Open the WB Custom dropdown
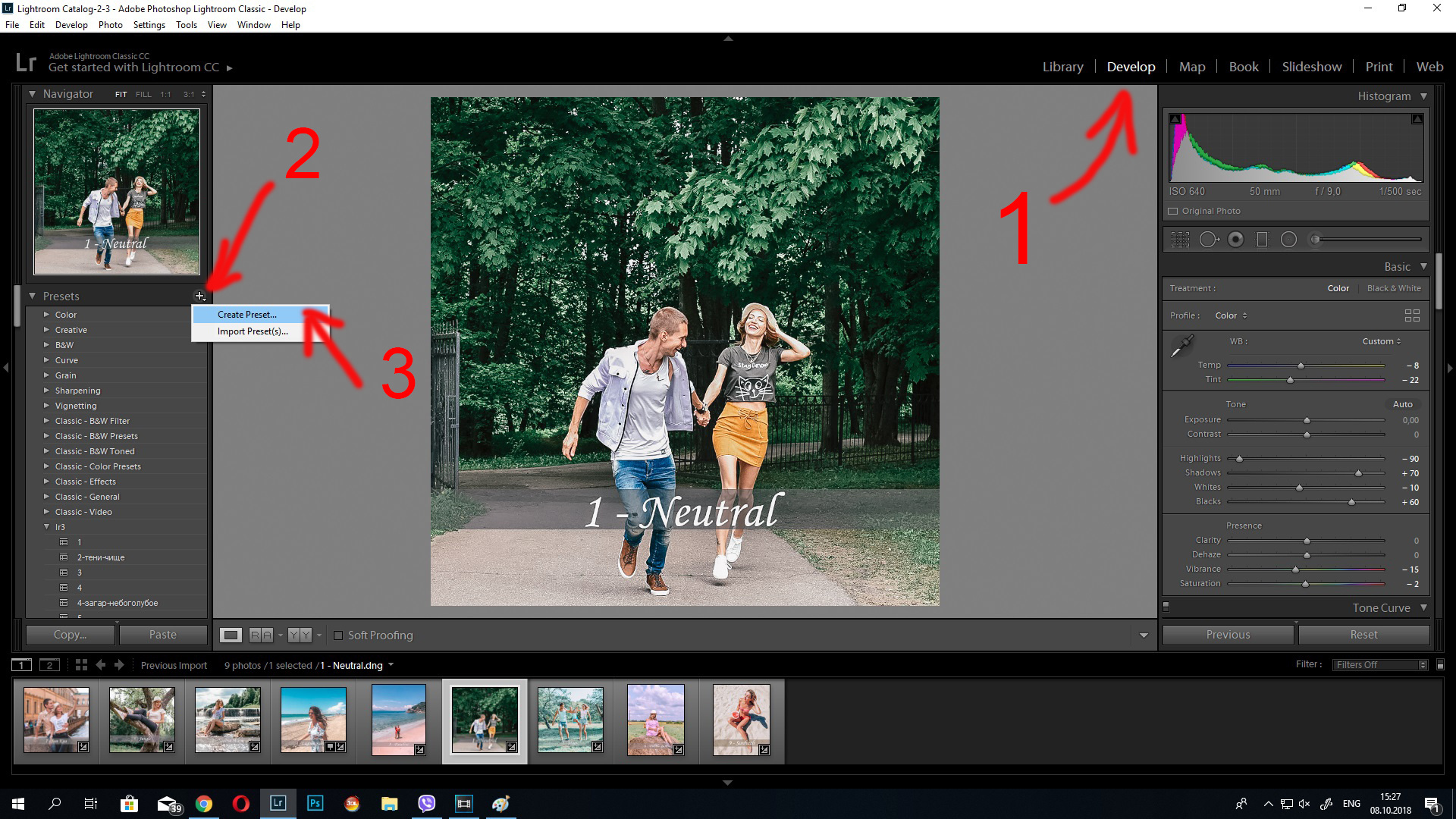This screenshot has height=819, width=1456. (x=1380, y=341)
